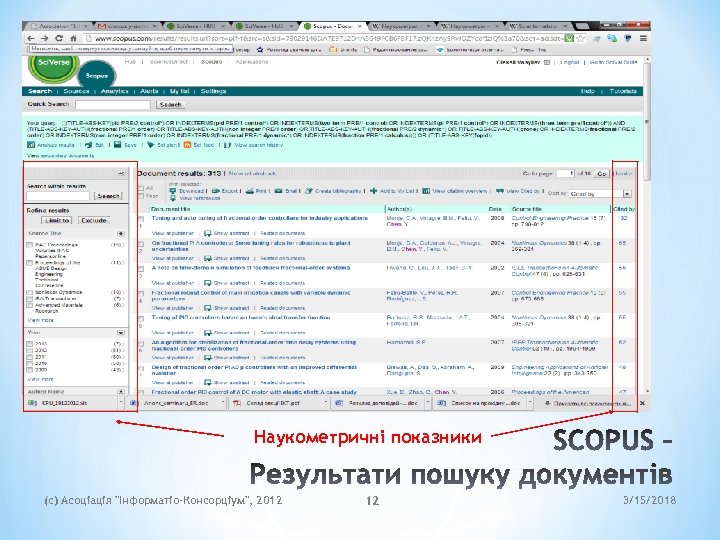
Task: Open the Search tab in Scopus menu
Action: pos(39,91)
